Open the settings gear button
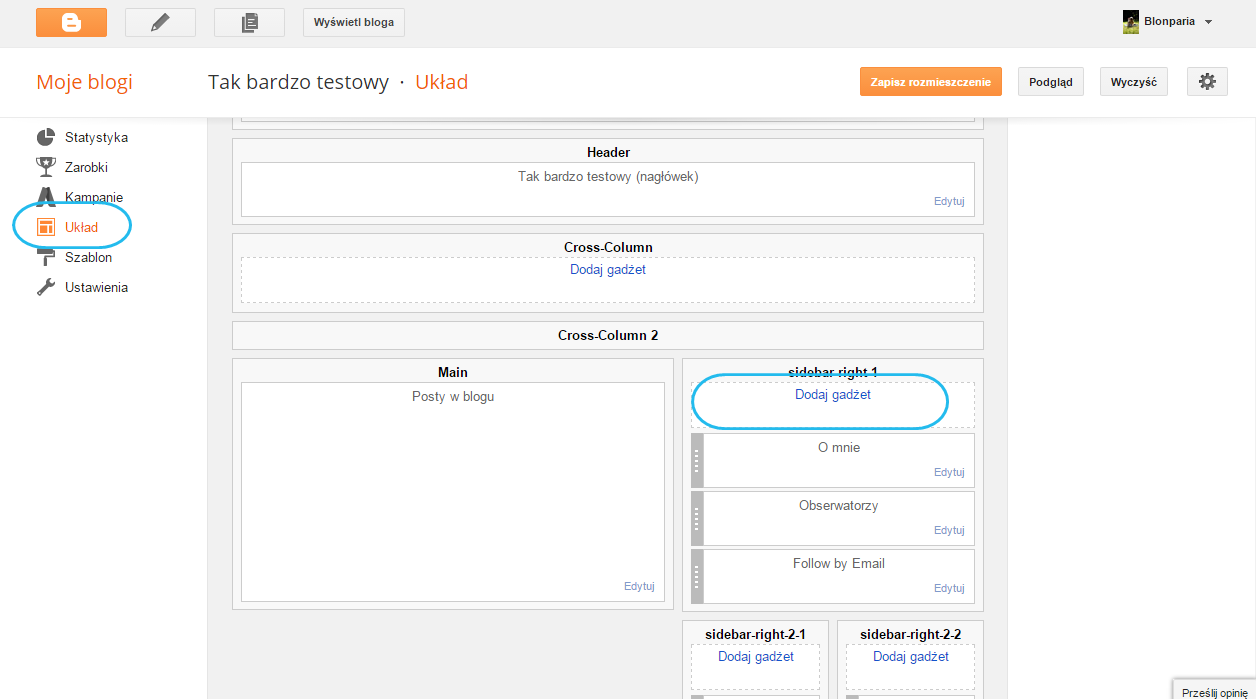The width and height of the screenshot is (1256, 699). [x=1207, y=82]
